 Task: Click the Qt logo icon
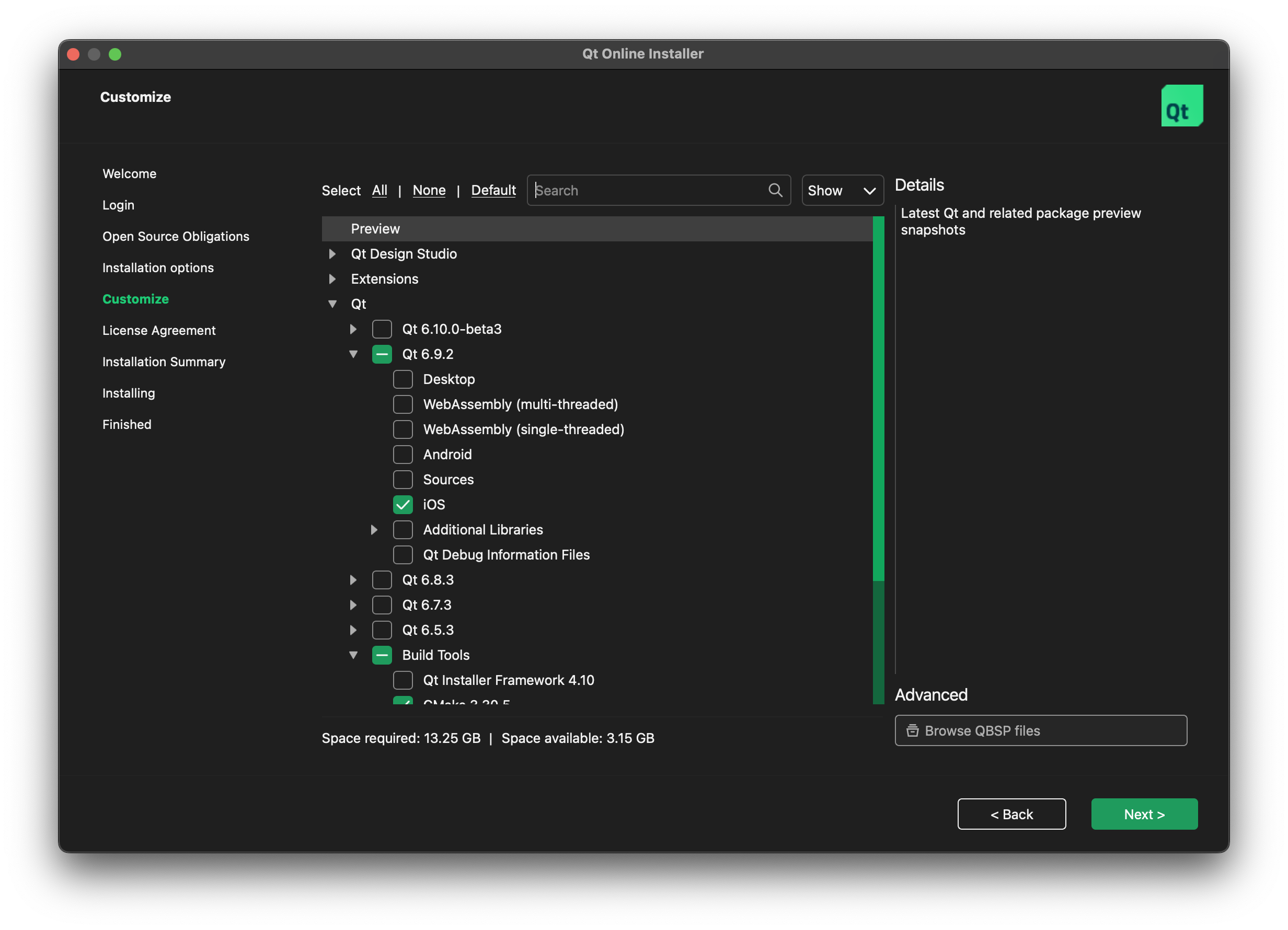pos(1182,106)
